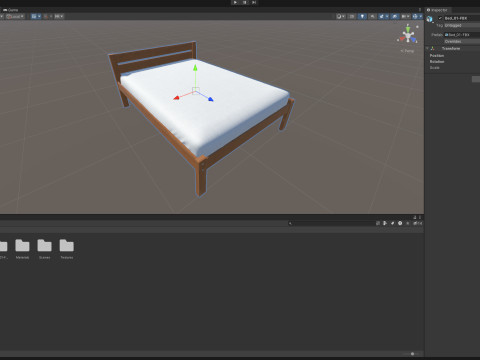
Task: Toggle scene lighting lightbulb icon
Action: pyautogui.click(x=362, y=16)
